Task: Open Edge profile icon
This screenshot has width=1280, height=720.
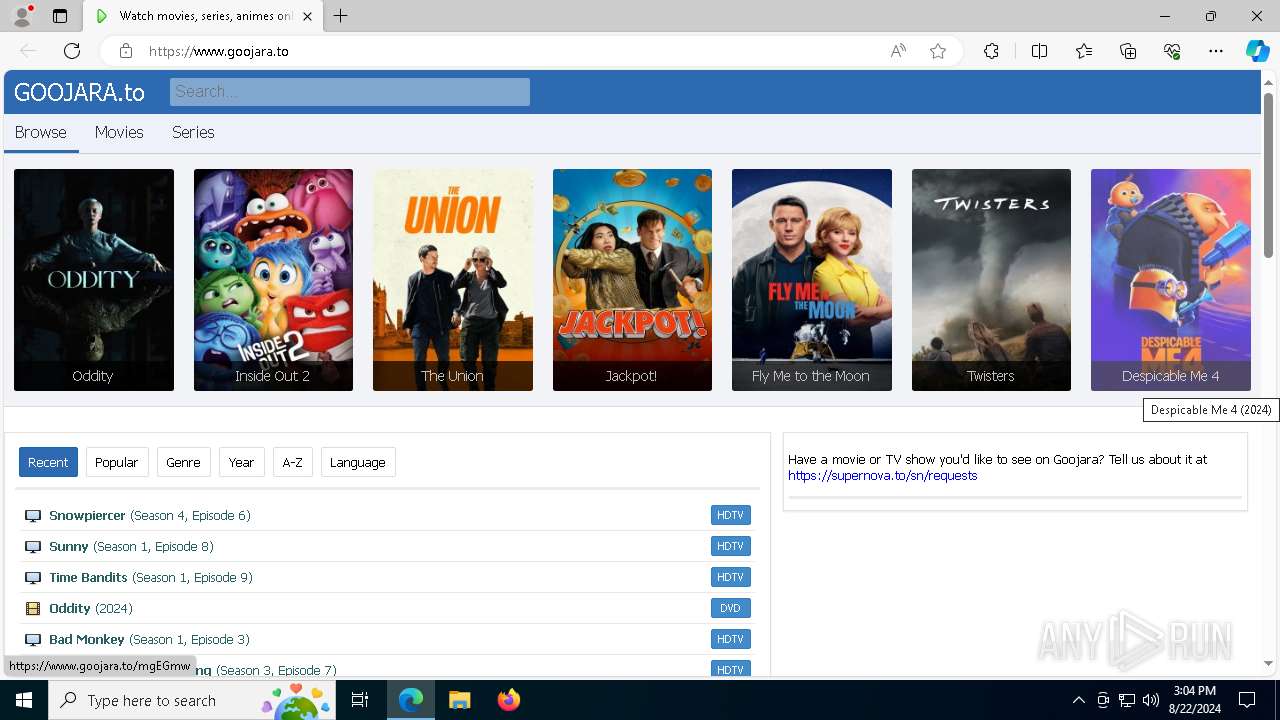Action: (22, 16)
